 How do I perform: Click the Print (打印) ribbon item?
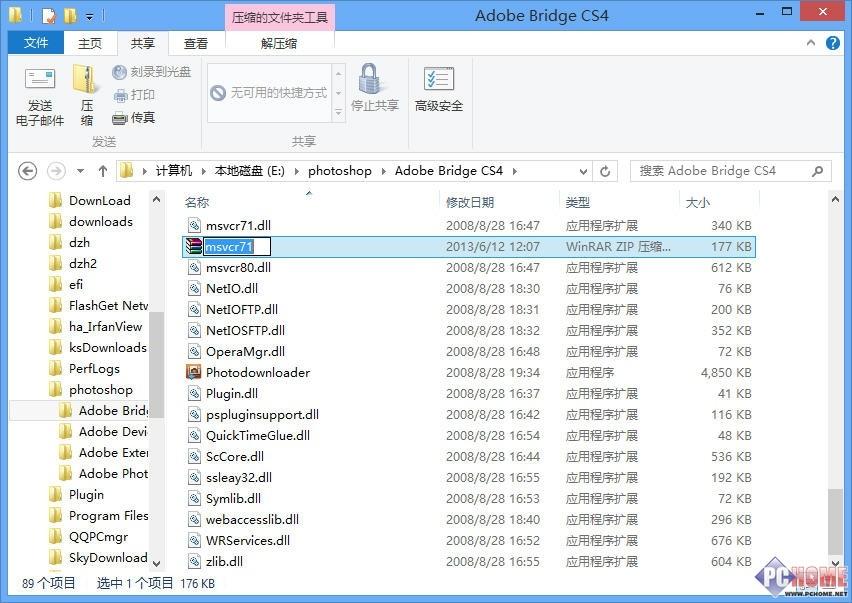point(134,95)
